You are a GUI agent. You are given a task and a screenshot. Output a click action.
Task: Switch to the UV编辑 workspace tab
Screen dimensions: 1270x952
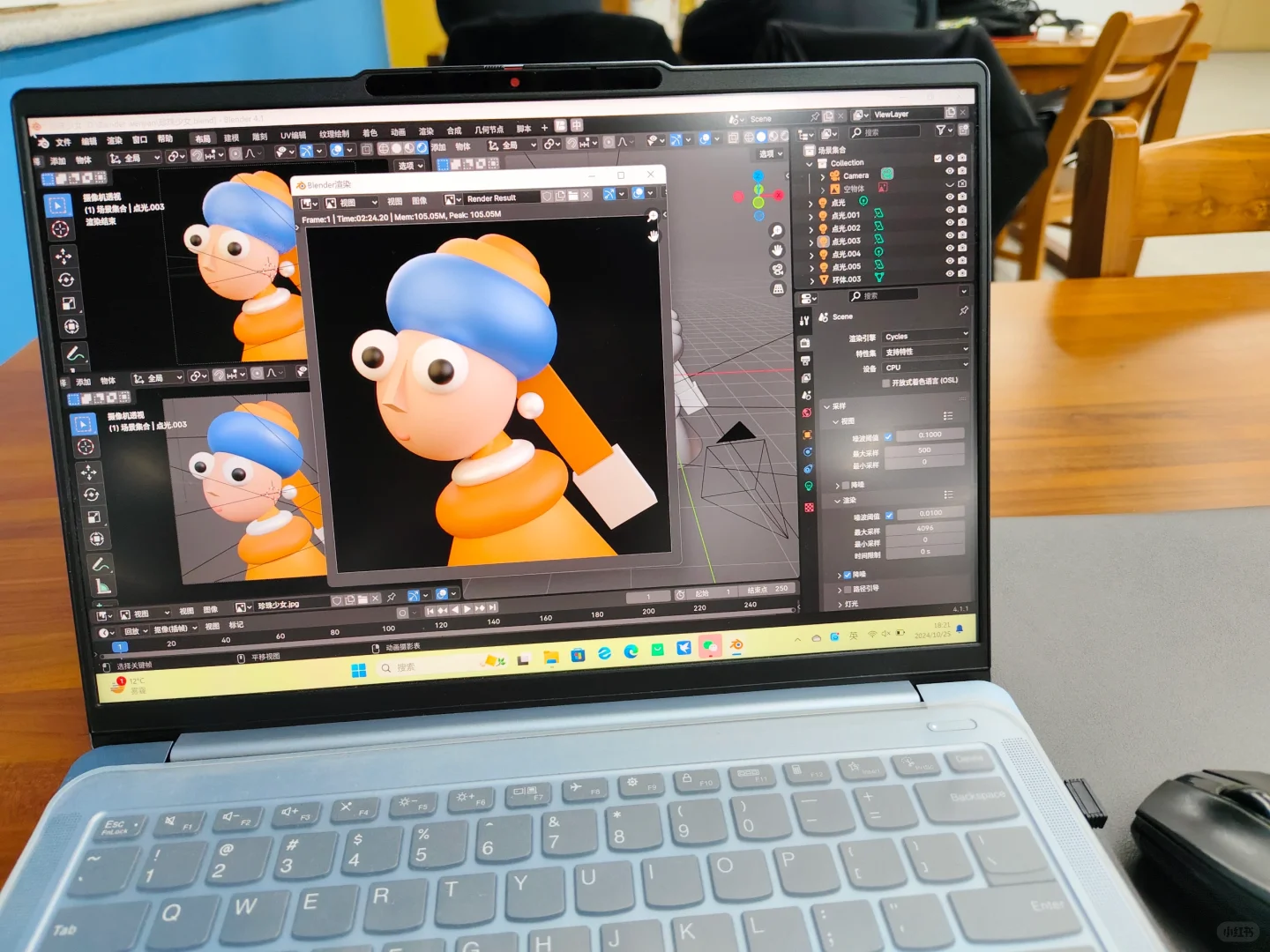click(293, 136)
